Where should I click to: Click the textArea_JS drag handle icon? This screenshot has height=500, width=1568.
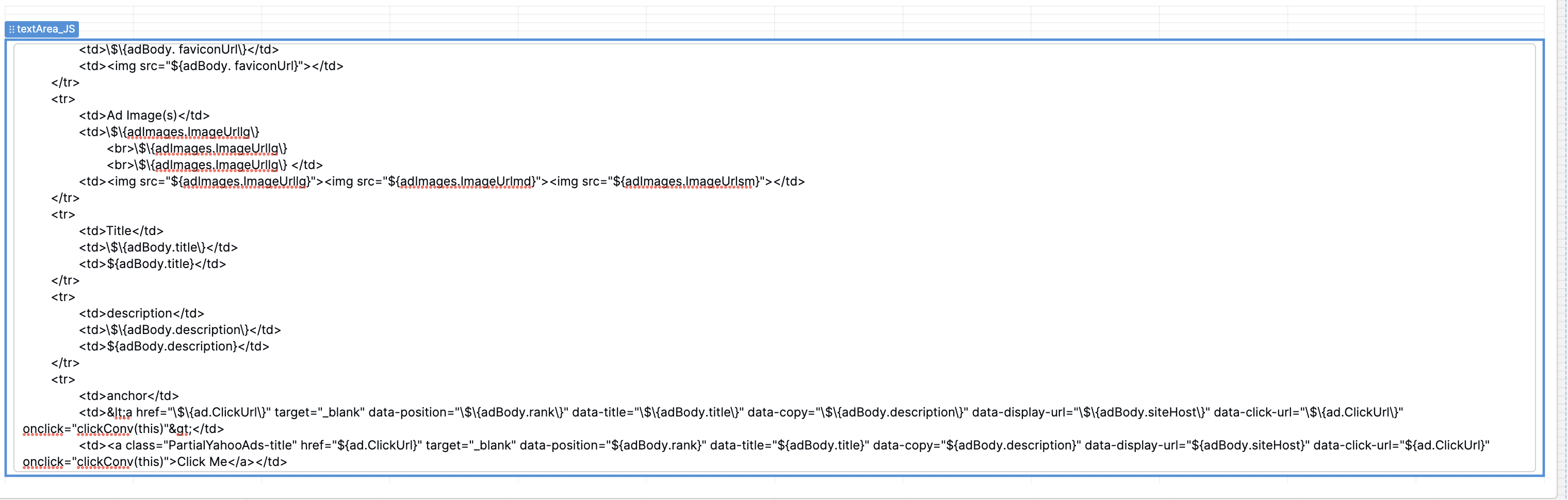[x=11, y=29]
